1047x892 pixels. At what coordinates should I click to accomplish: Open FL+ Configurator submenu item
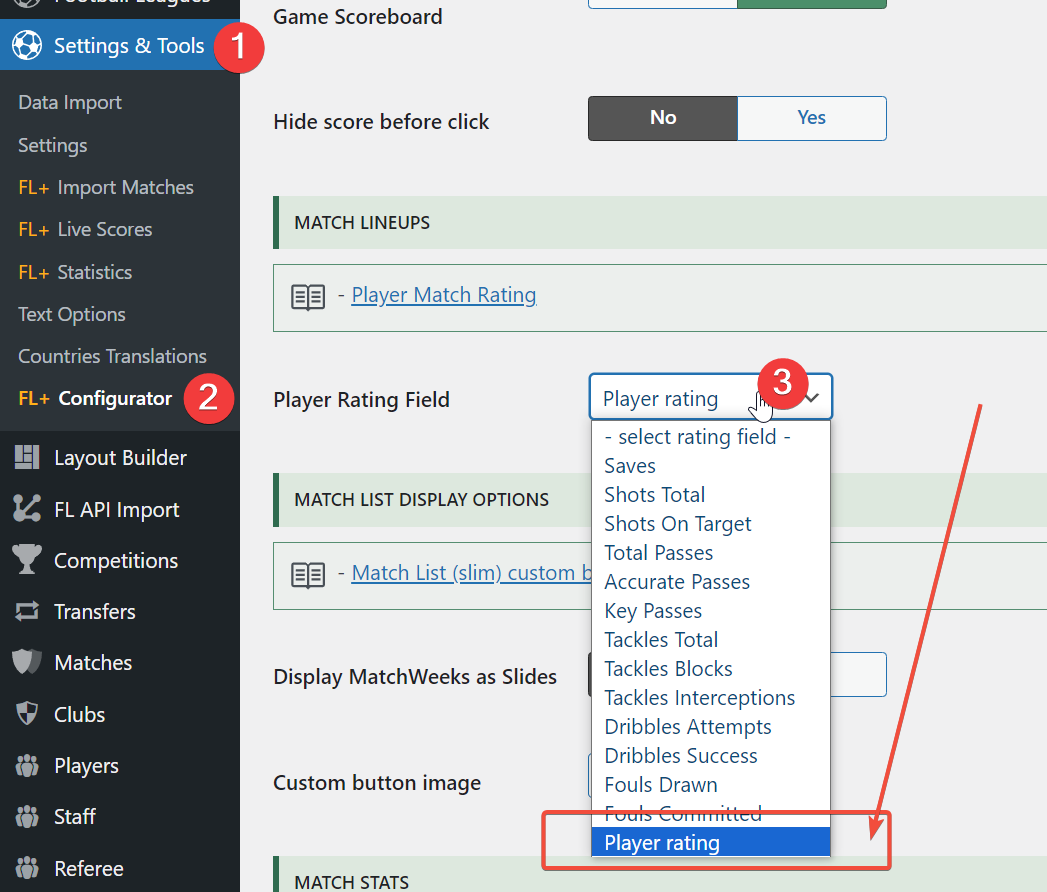95,398
